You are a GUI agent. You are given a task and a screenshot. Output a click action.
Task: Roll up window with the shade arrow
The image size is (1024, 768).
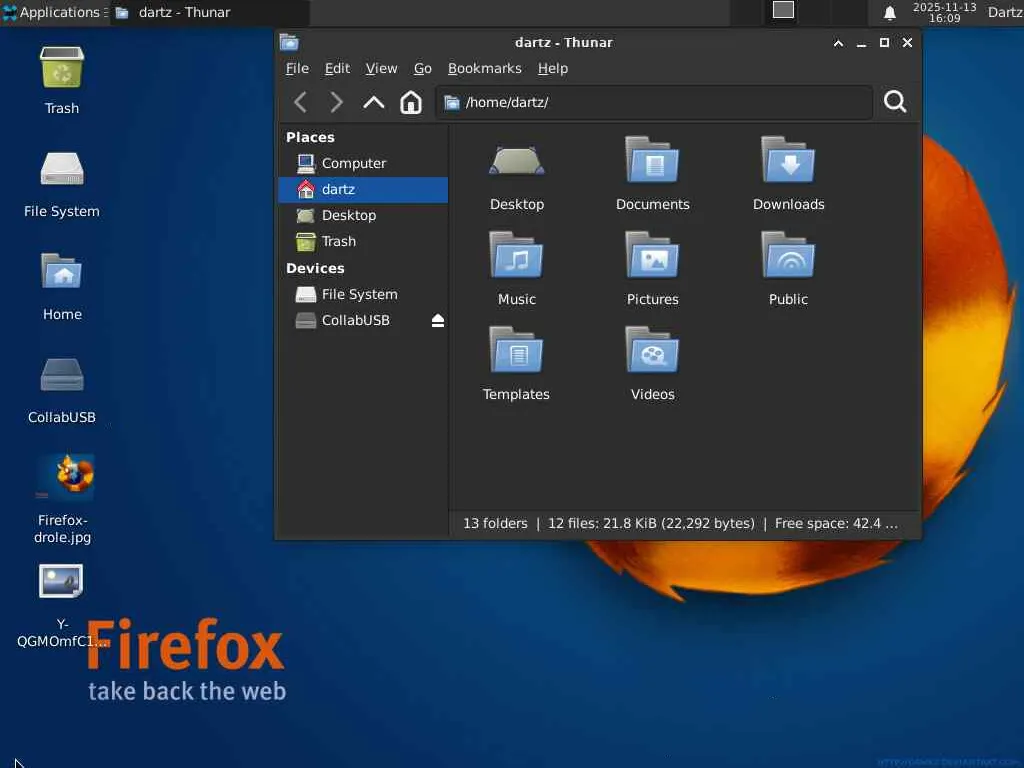(x=838, y=43)
